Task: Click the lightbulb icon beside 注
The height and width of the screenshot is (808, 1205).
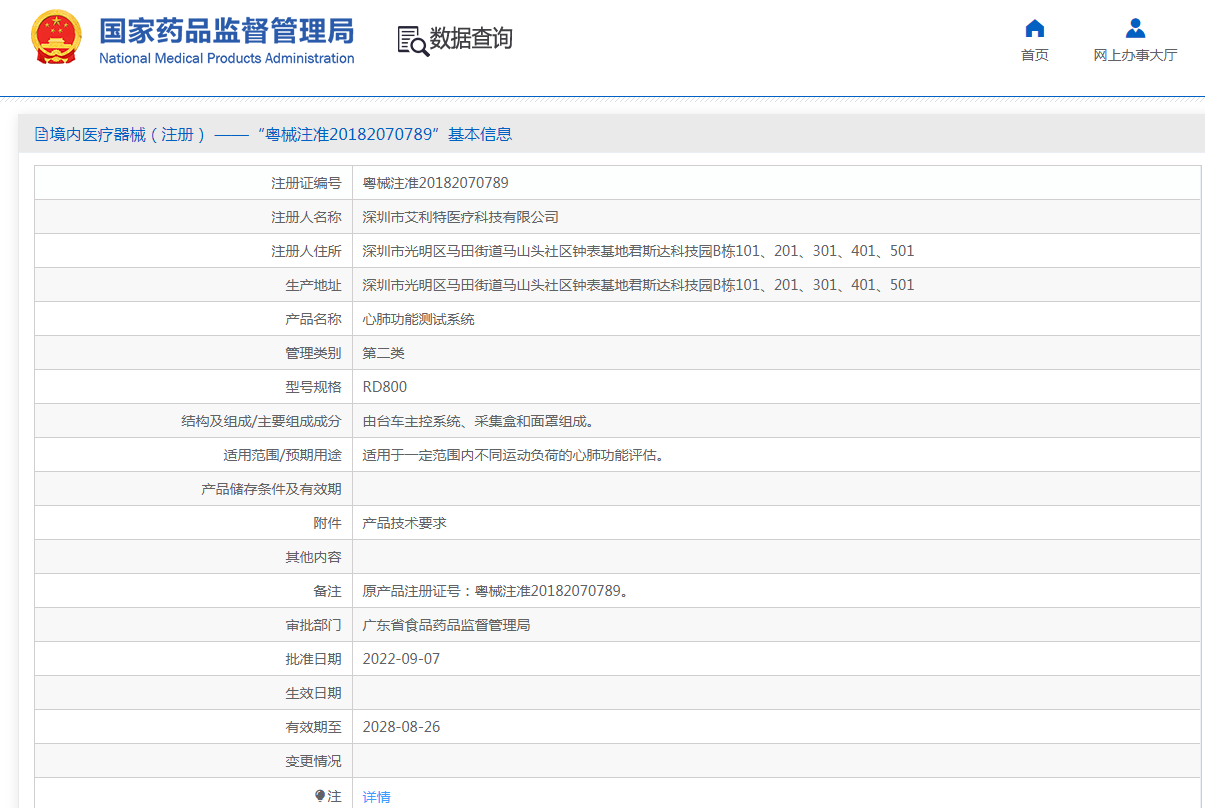Action: tap(320, 796)
